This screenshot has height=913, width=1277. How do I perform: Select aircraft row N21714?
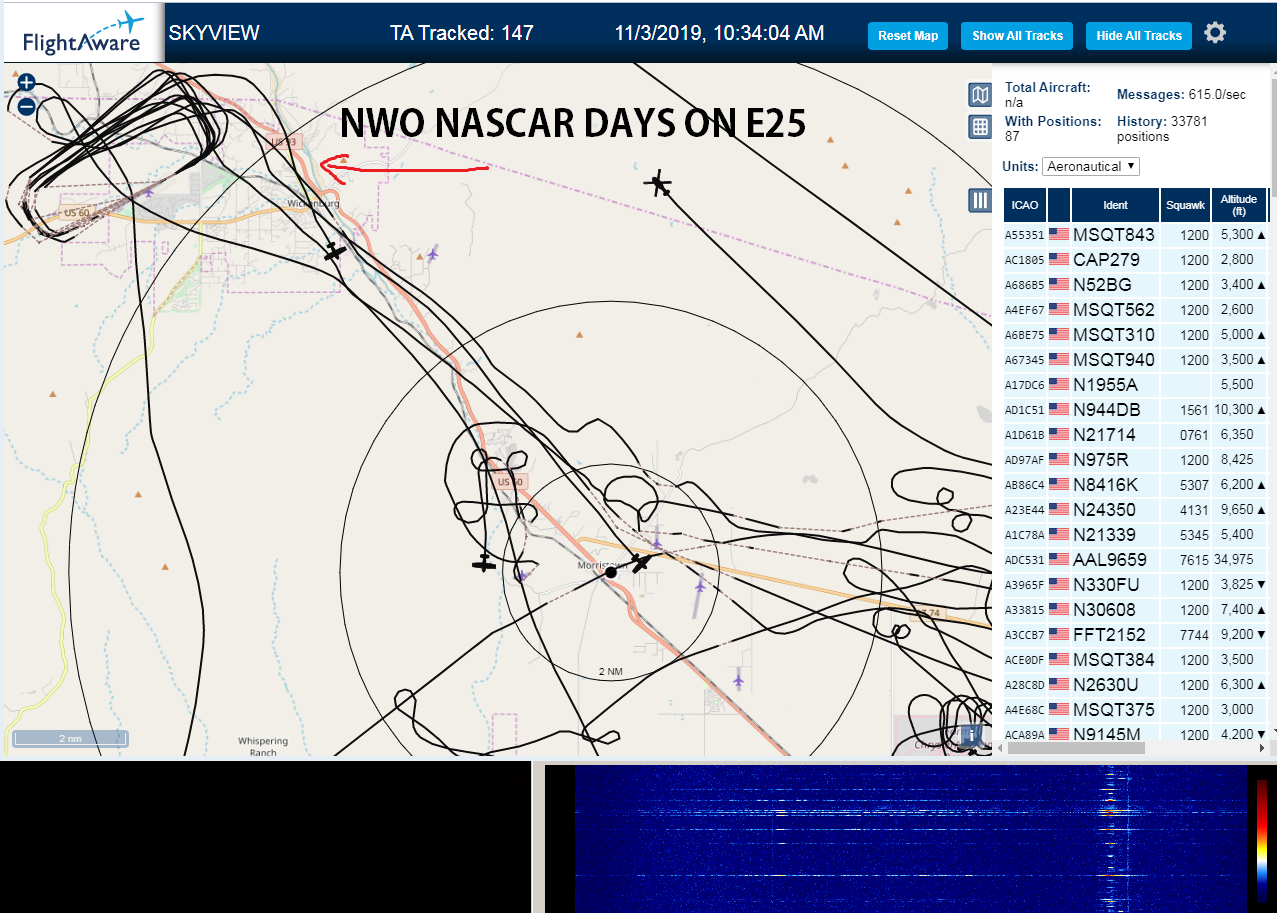(1136, 435)
